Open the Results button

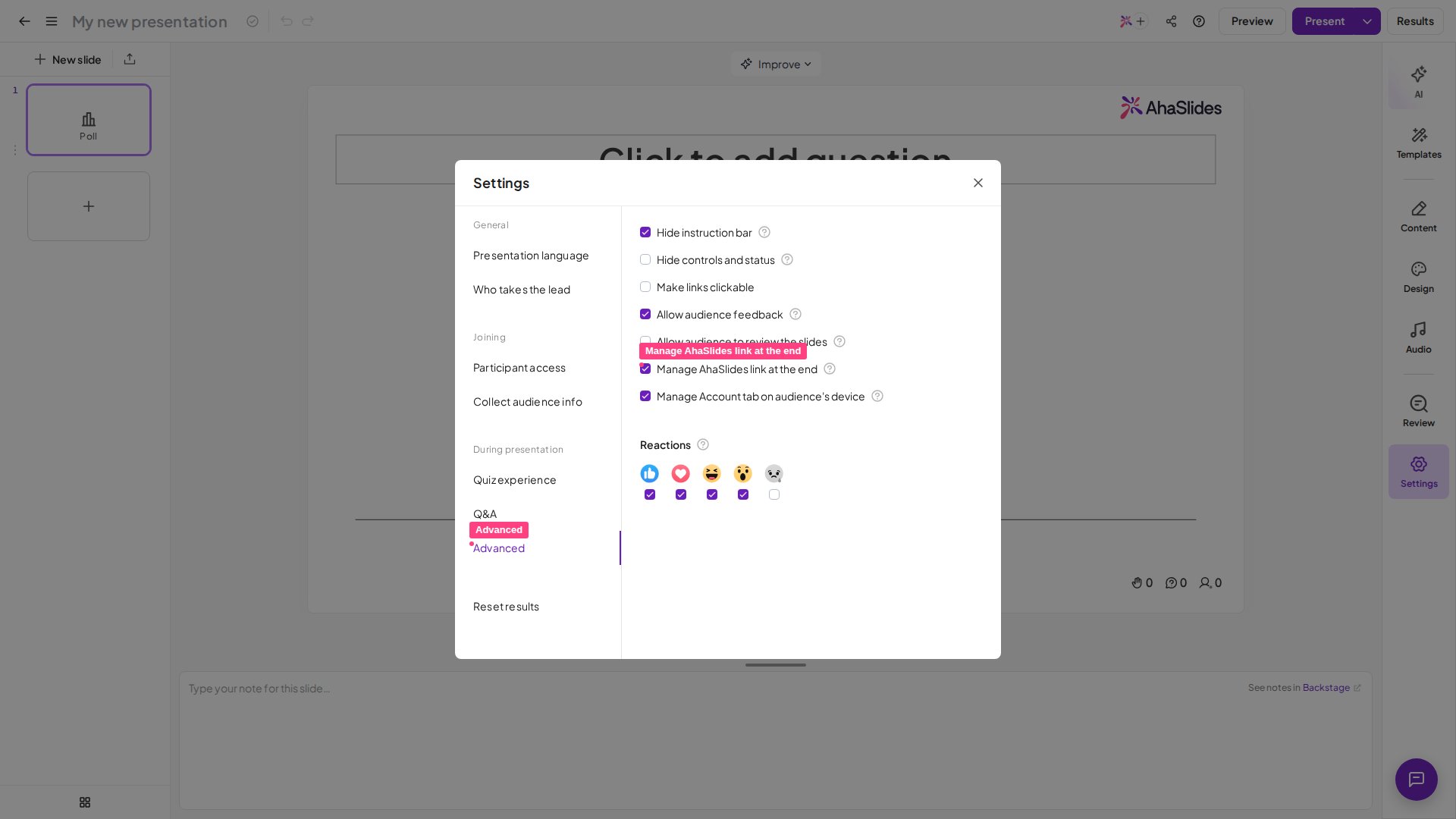(1415, 21)
